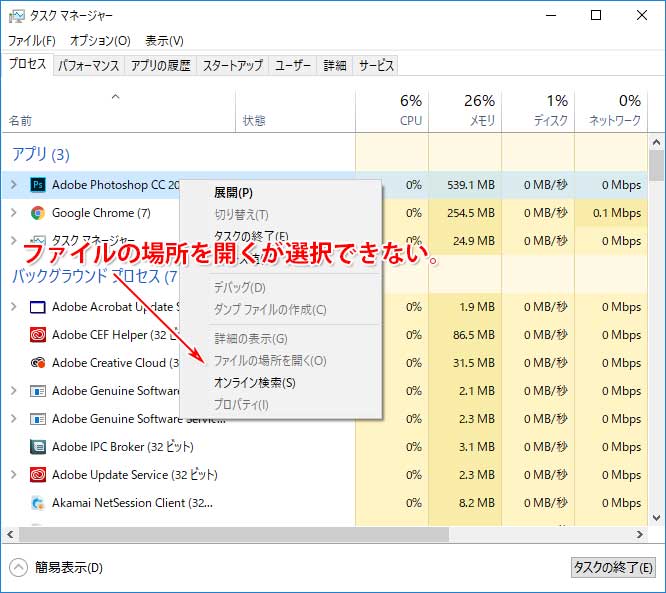
Task: Select the プロセス tab
Action: point(28,64)
